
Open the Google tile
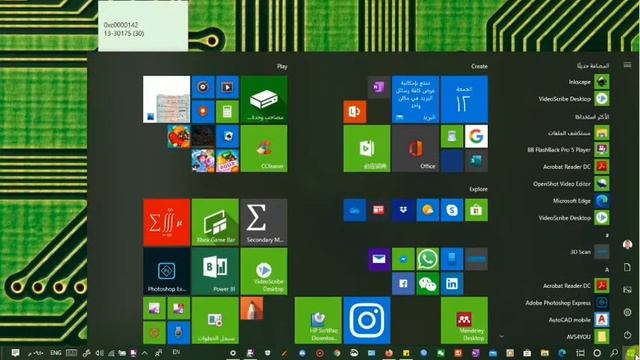point(476,136)
